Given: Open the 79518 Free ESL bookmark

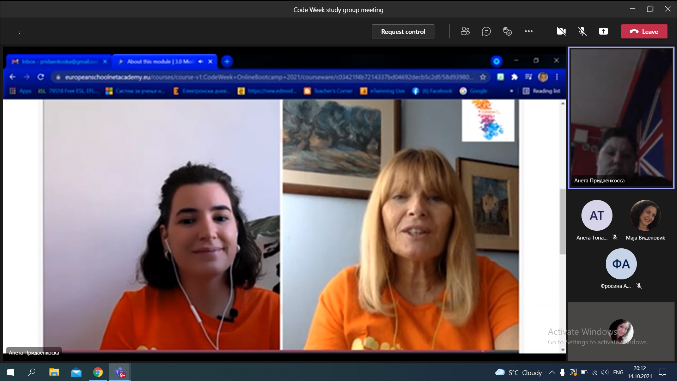Looking at the screenshot, I should [68, 91].
